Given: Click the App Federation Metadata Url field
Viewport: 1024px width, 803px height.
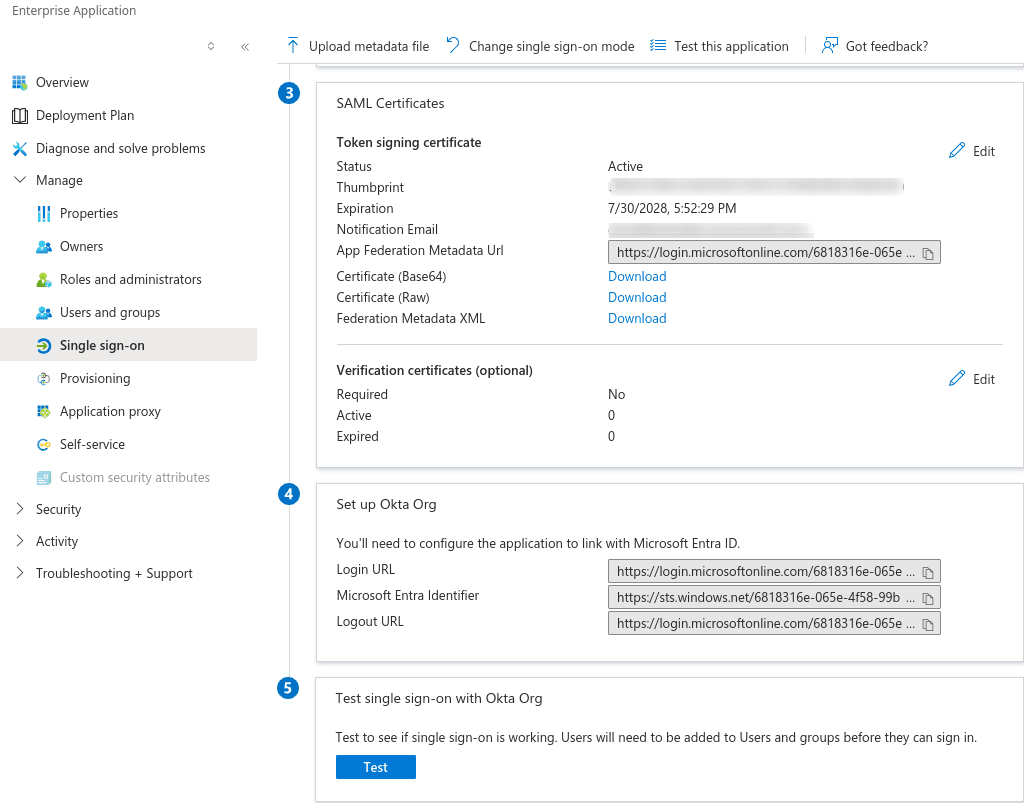Looking at the screenshot, I should [774, 253].
